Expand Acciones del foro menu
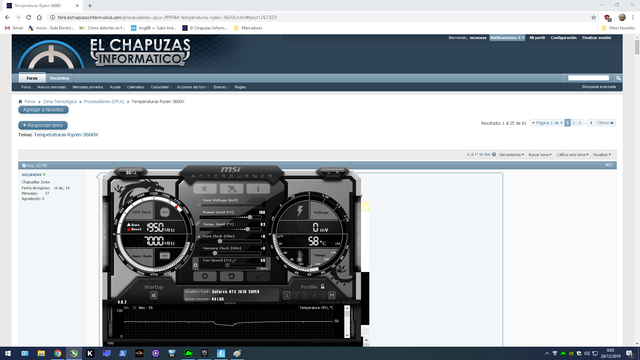The image size is (640, 360). (x=193, y=87)
